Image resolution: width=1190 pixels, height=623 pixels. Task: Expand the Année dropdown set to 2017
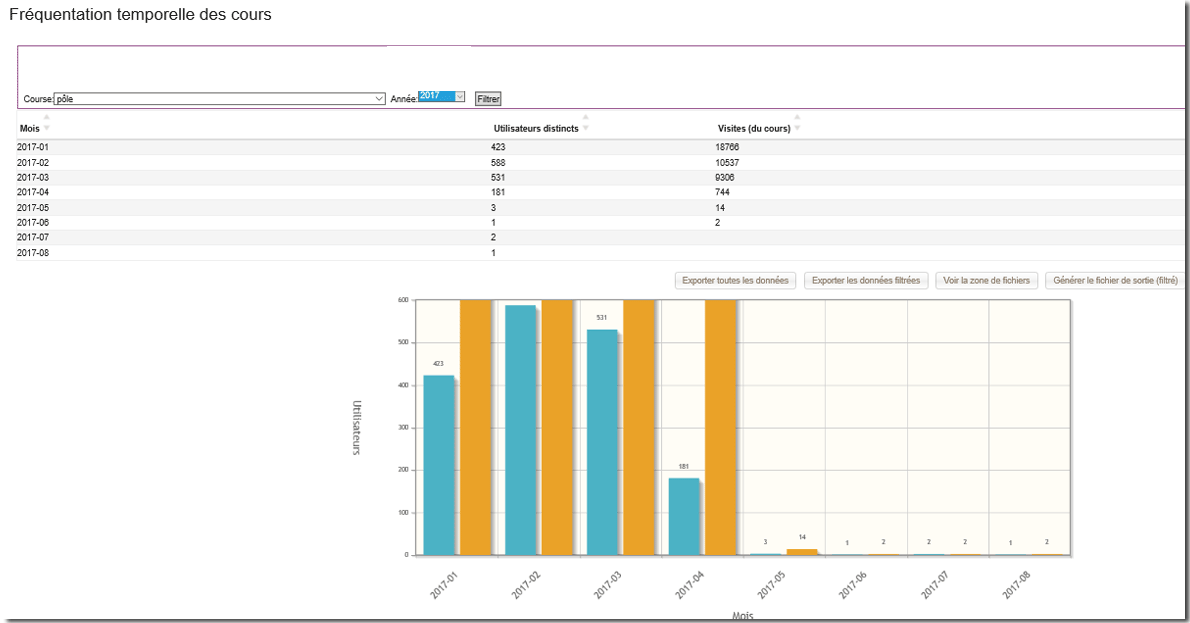[442, 97]
